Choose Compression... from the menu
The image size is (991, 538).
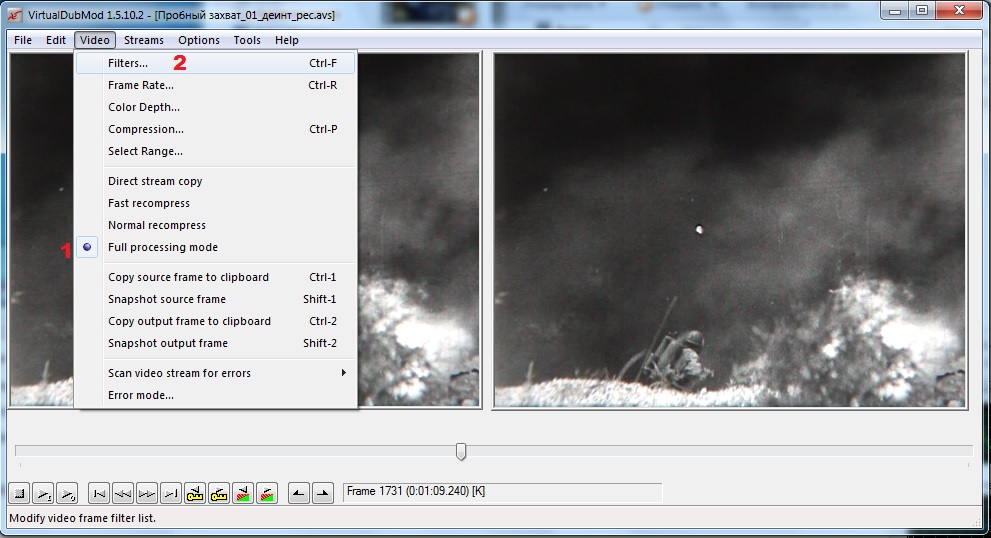point(216,129)
